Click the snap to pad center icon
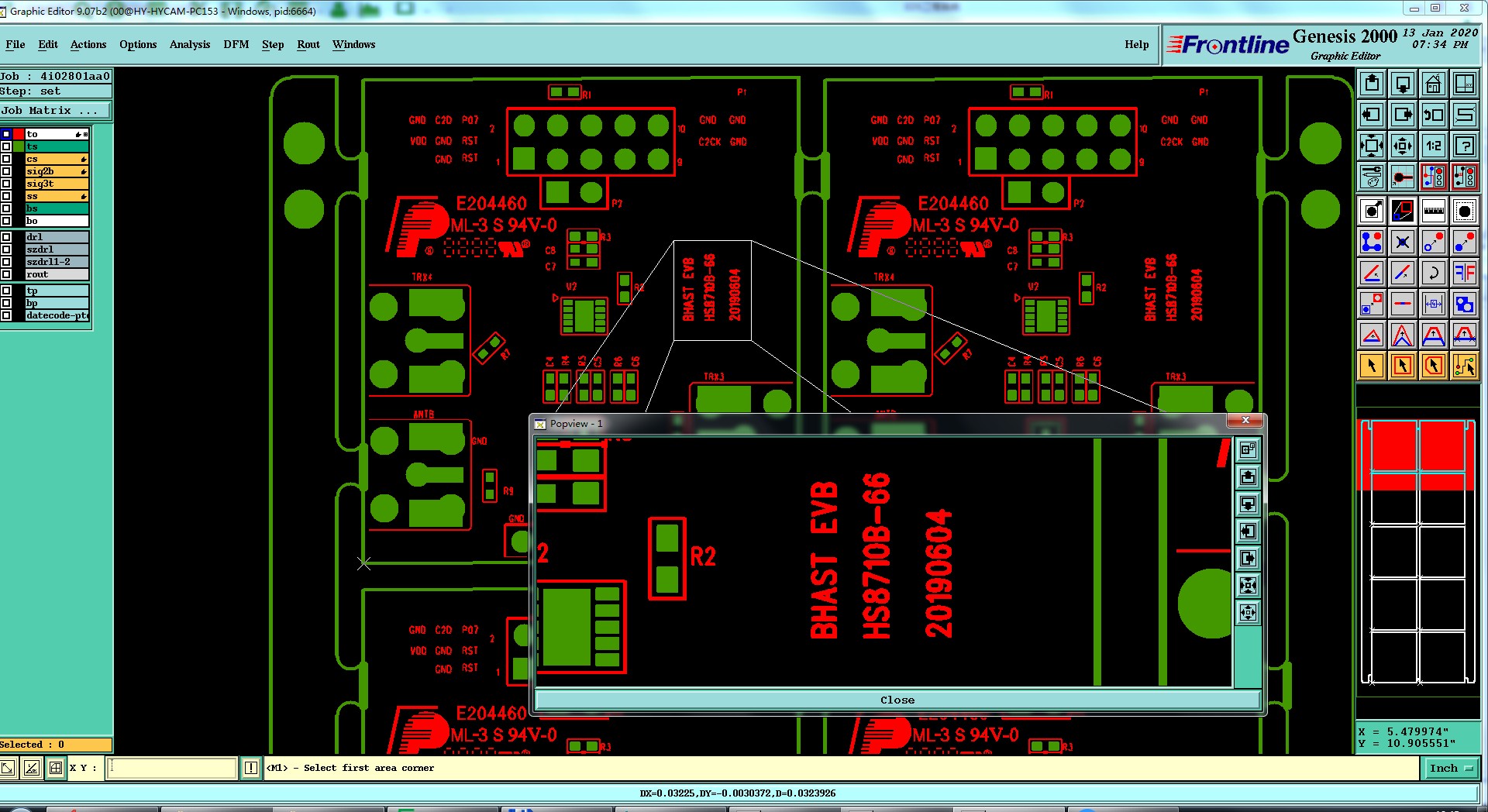This screenshot has width=1488, height=812. [x=1403, y=177]
